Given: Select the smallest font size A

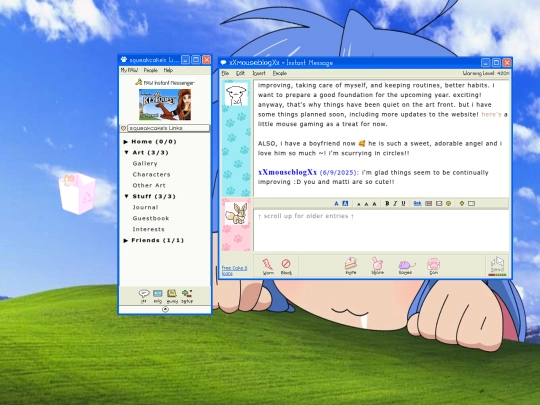Looking at the screenshot, I should pos(359,204).
